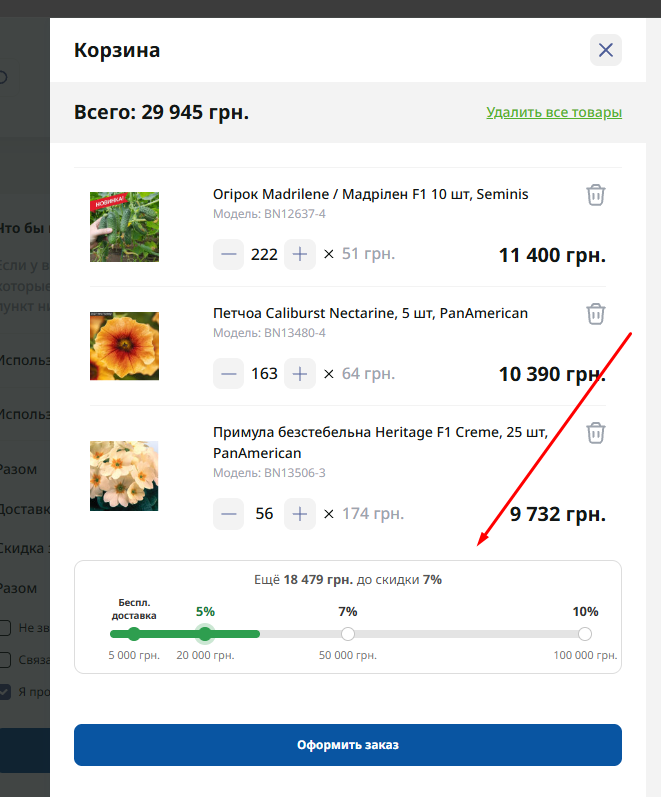Screen dimensions: 661x797
Task: Click model text BN12637-4
Action: pos(294,214)
